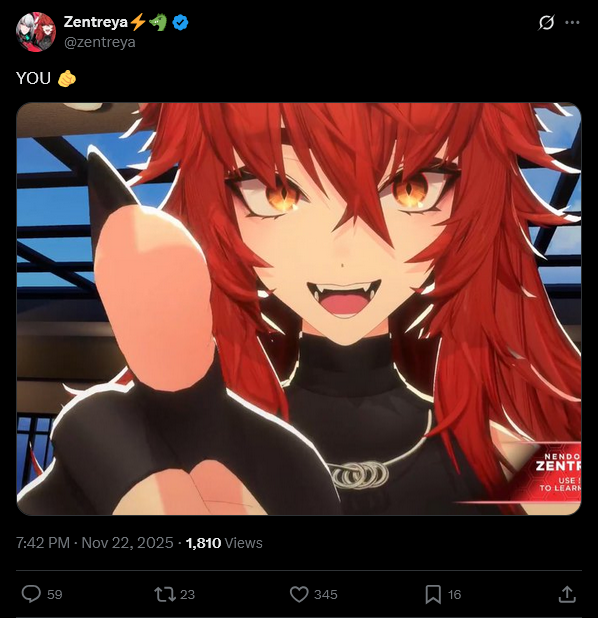Bookmark this post
The image size is (598, 618).
point(433,594)
